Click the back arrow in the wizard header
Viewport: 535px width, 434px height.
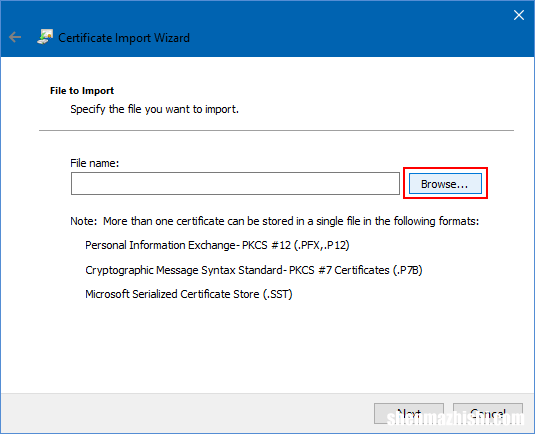(x=15, y=37)
